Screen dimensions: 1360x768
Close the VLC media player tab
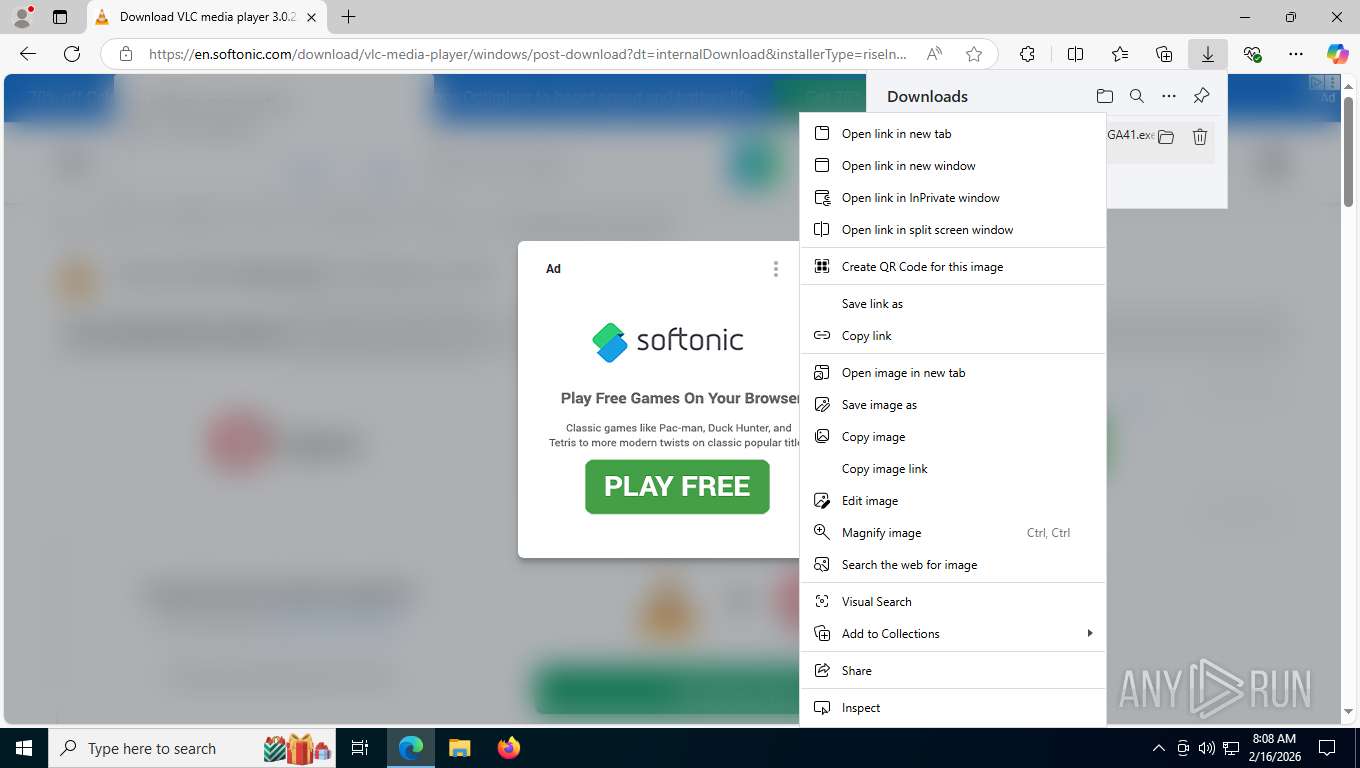coord(312,17)
